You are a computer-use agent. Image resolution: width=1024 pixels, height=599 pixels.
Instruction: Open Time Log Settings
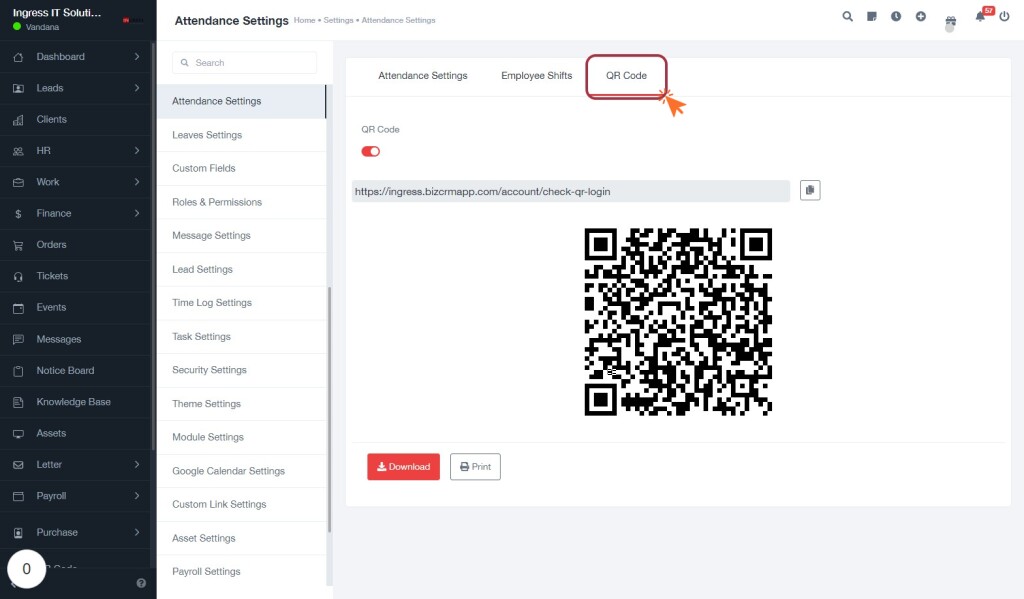[x=242, y=302]
